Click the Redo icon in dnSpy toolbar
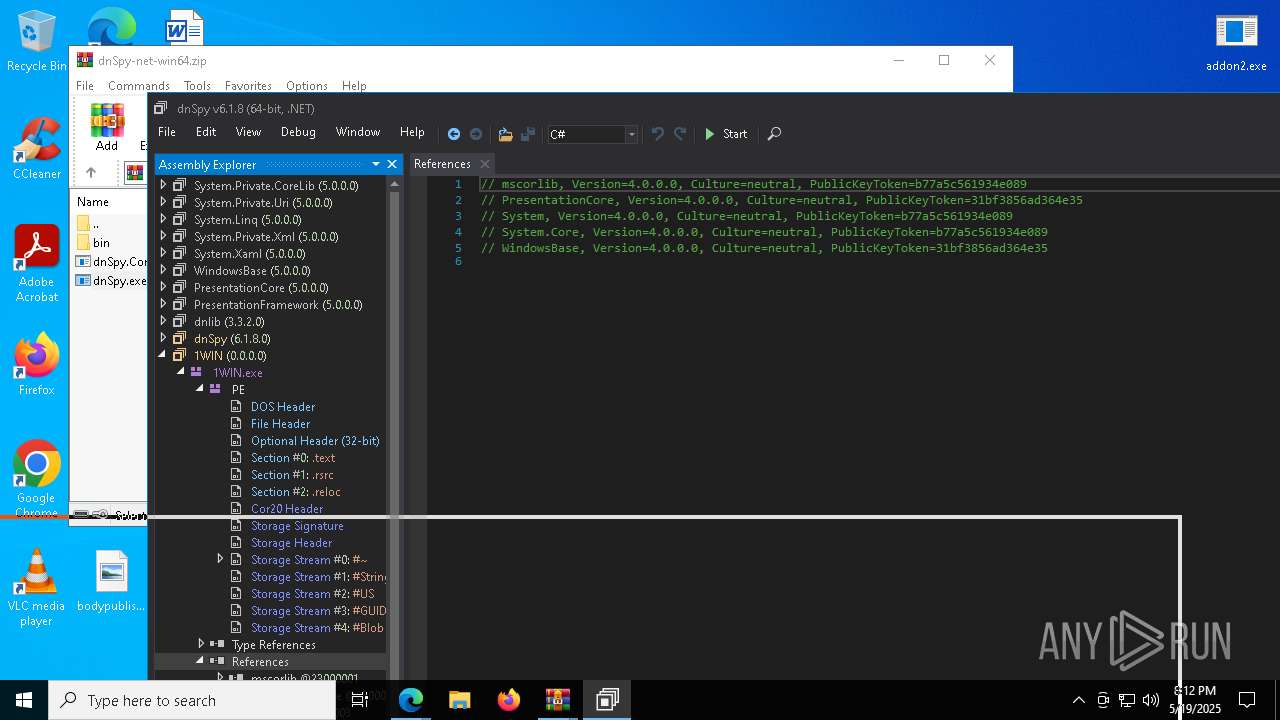This screenshot has width=1280, height=720. coord(680,134)
